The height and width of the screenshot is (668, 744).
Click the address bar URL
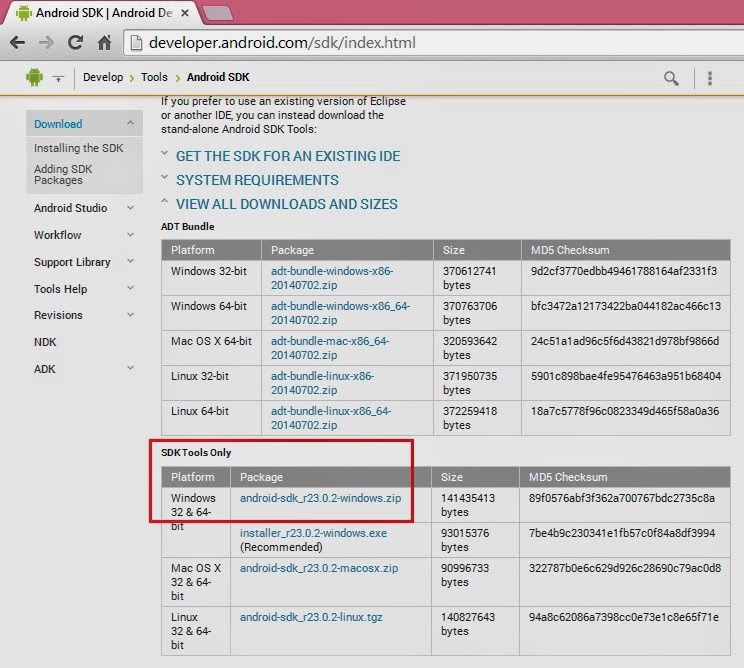tap(282, 43)
